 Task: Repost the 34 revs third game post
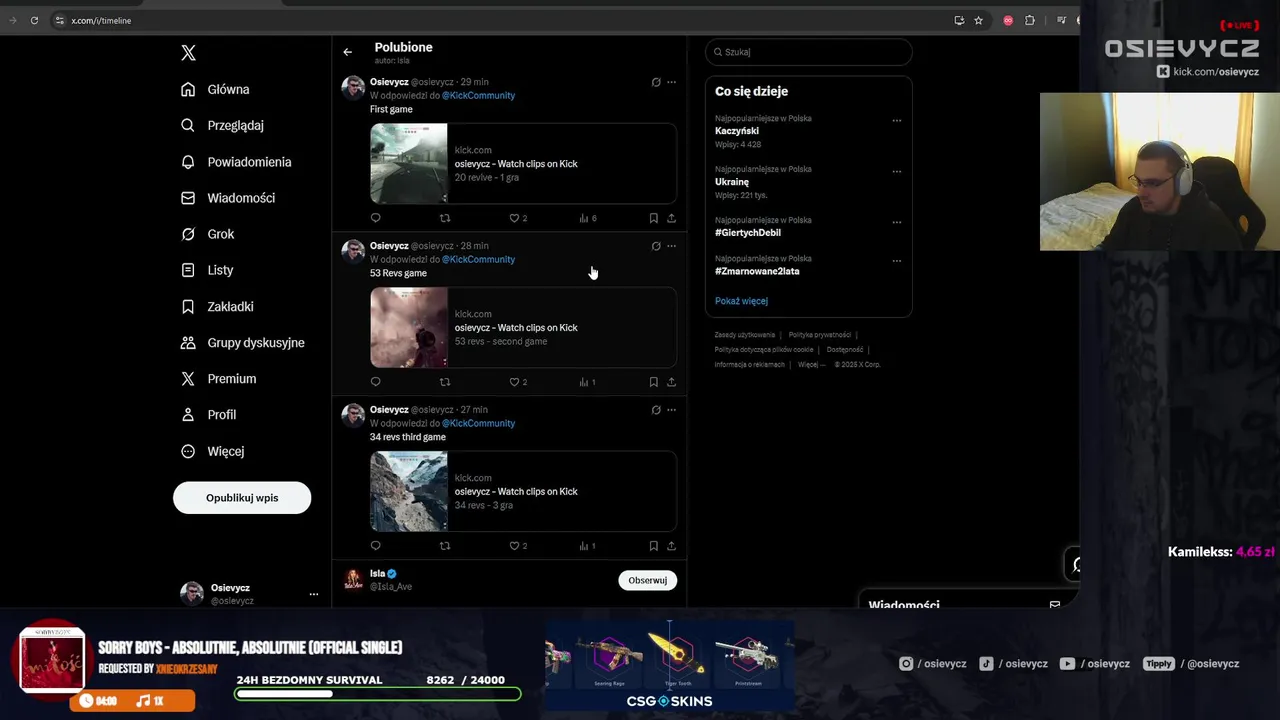(445, 546)
